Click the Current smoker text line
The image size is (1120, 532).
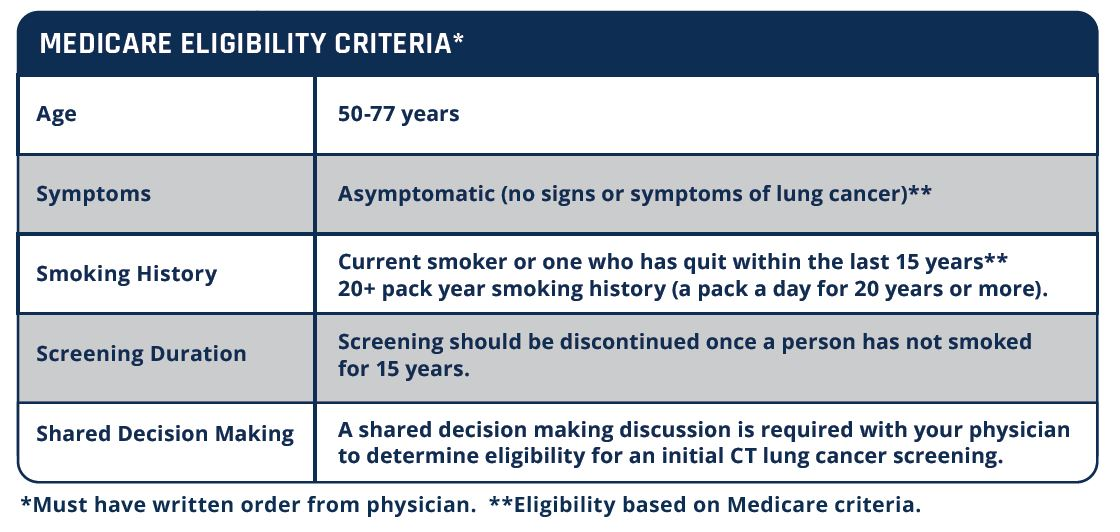click(x=660, y=262)
